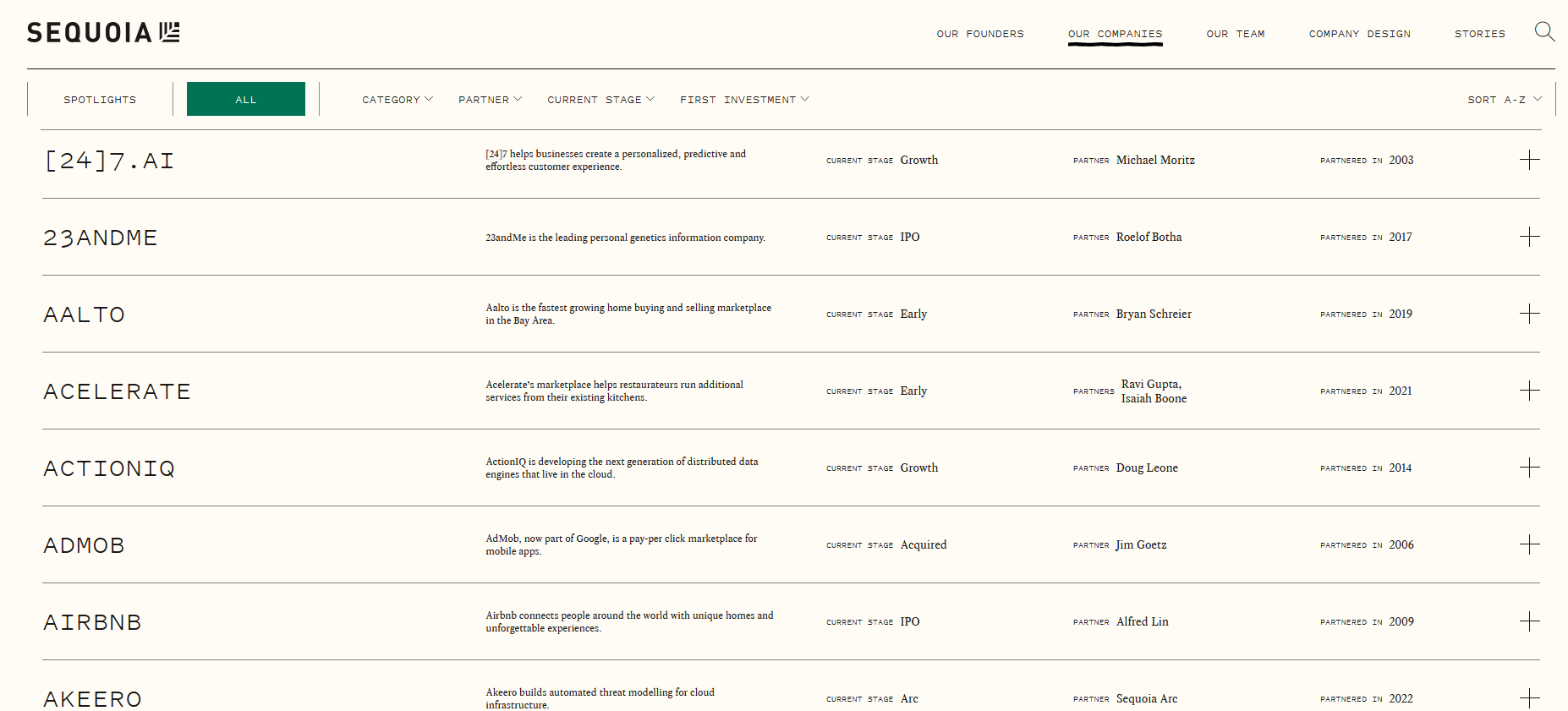Click the Akeero threat modelling description
The image size is (1568, 711).
pyautogui.click(x=600, y=698)
